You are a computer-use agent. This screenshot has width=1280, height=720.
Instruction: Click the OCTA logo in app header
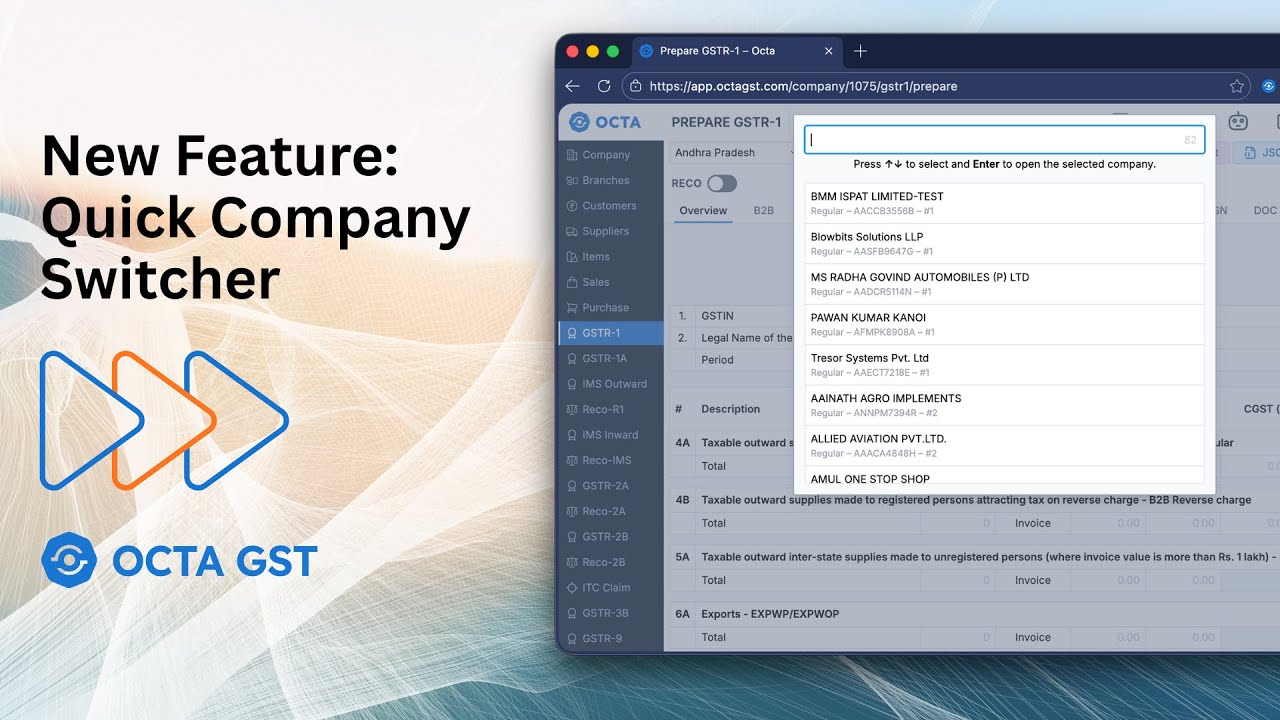[x=605, y=122]
